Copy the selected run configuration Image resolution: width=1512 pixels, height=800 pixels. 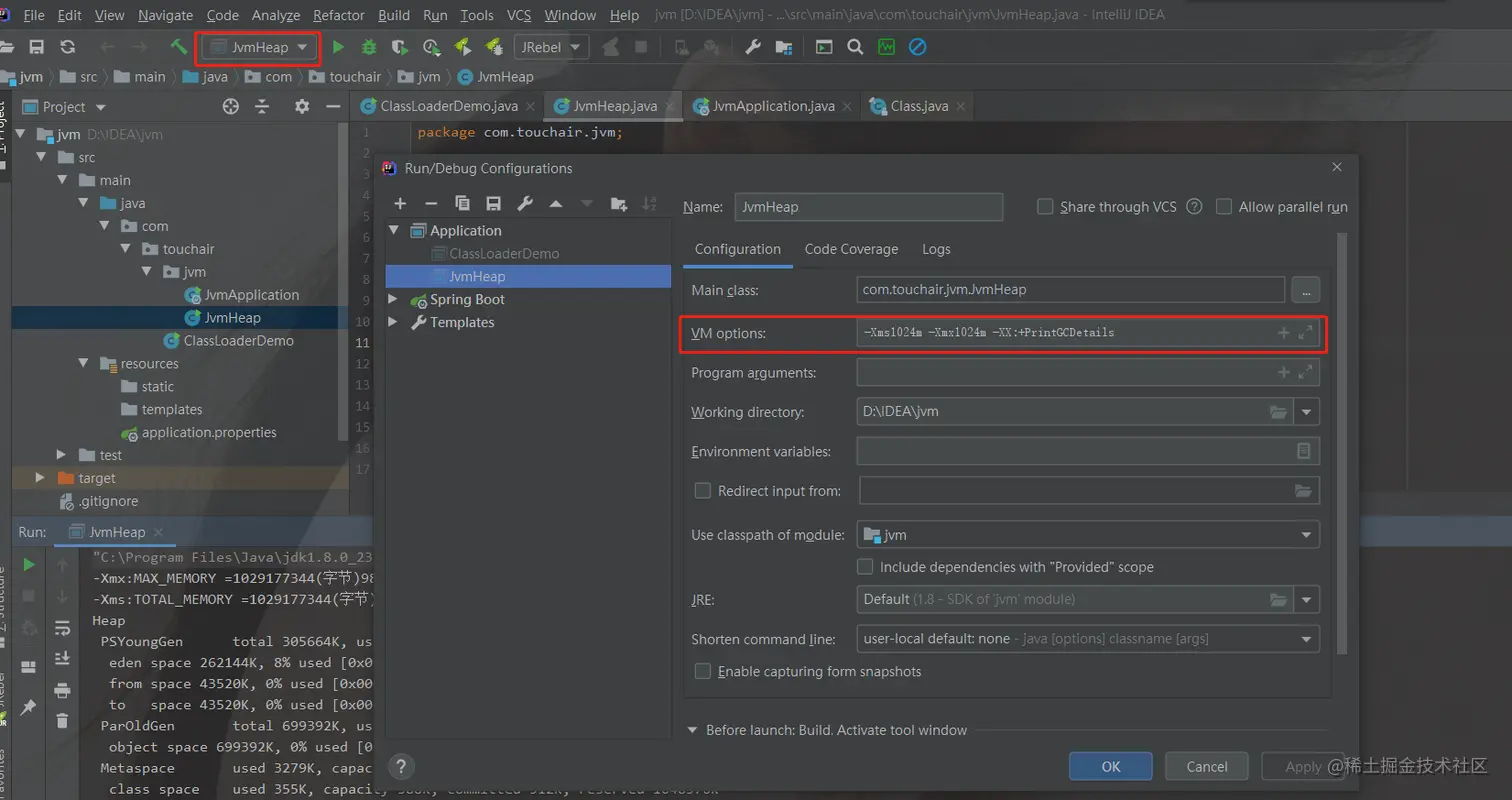coord(462,203)
